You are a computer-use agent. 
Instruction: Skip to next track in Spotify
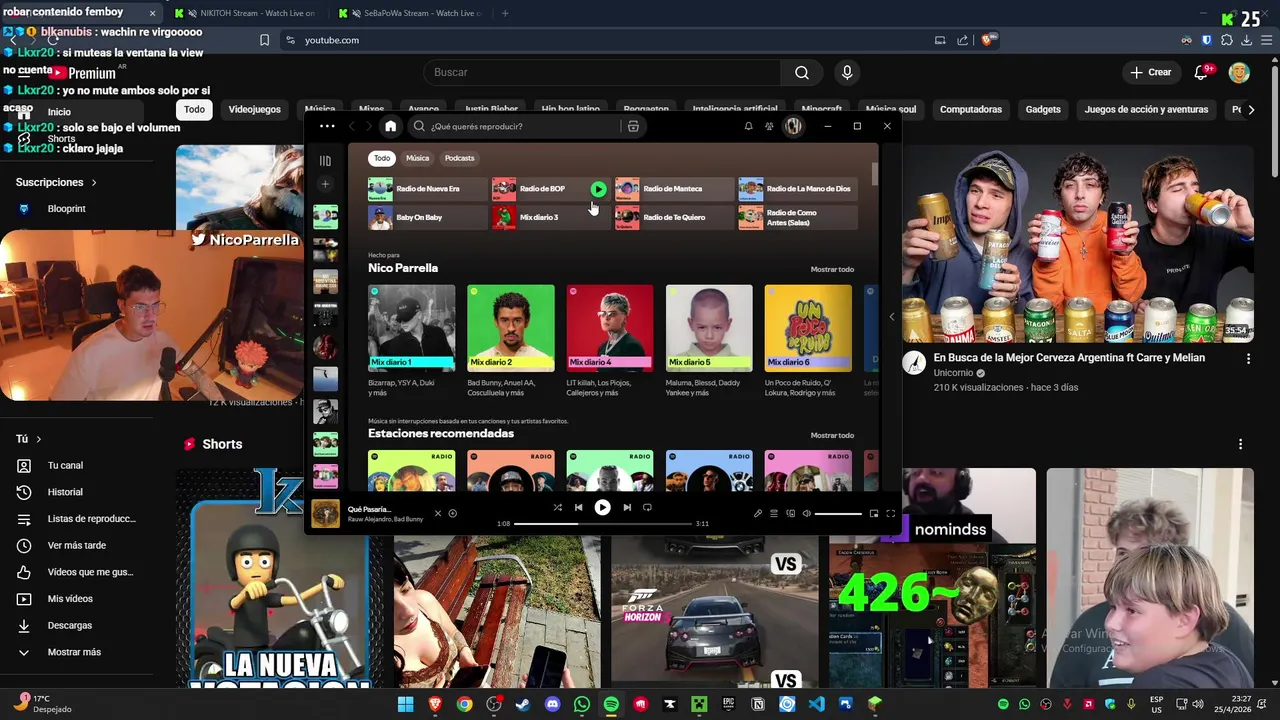click(627, 508)
